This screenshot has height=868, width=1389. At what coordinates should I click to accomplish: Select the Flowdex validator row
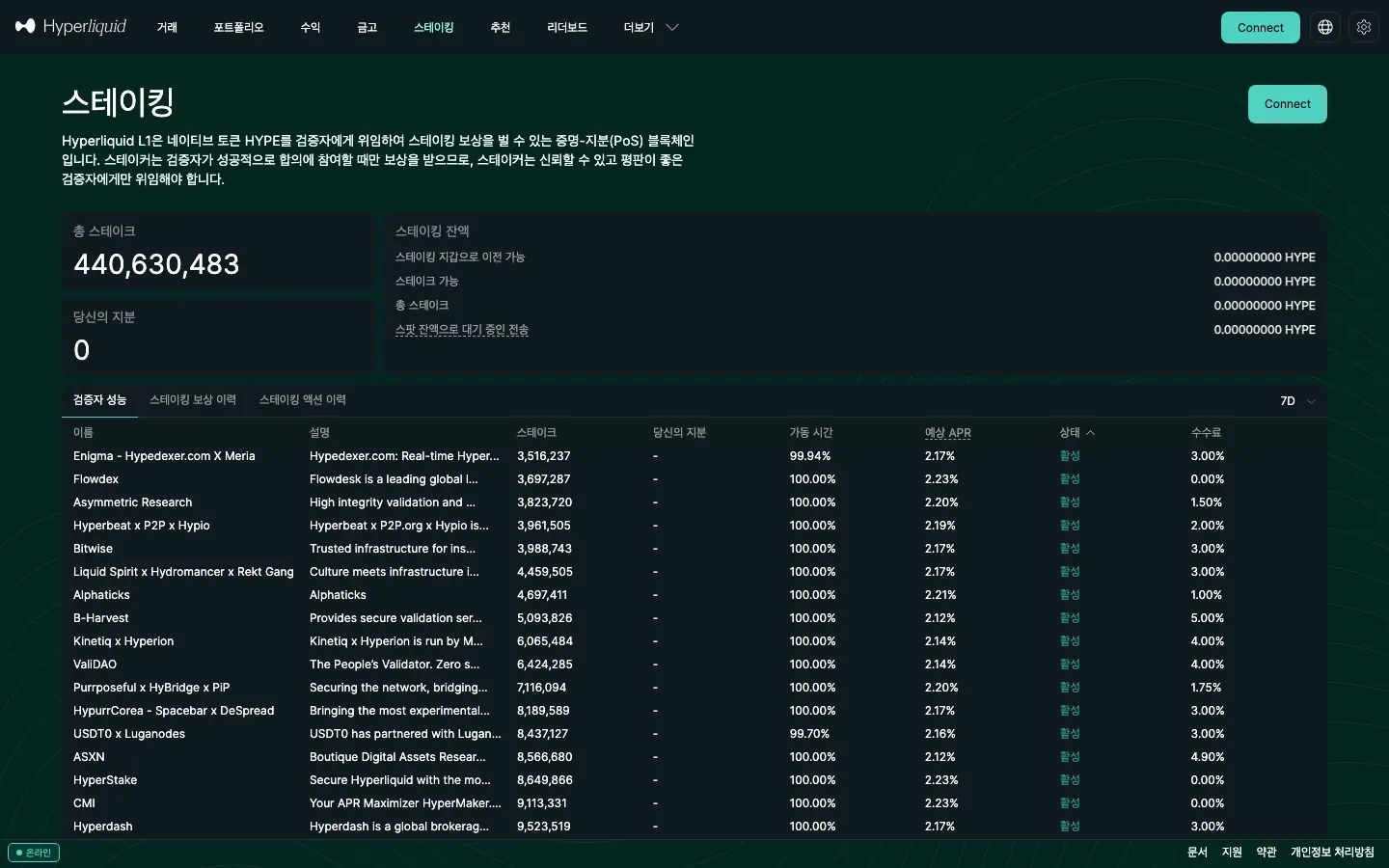pyautogui.click(x=694, y=479)
